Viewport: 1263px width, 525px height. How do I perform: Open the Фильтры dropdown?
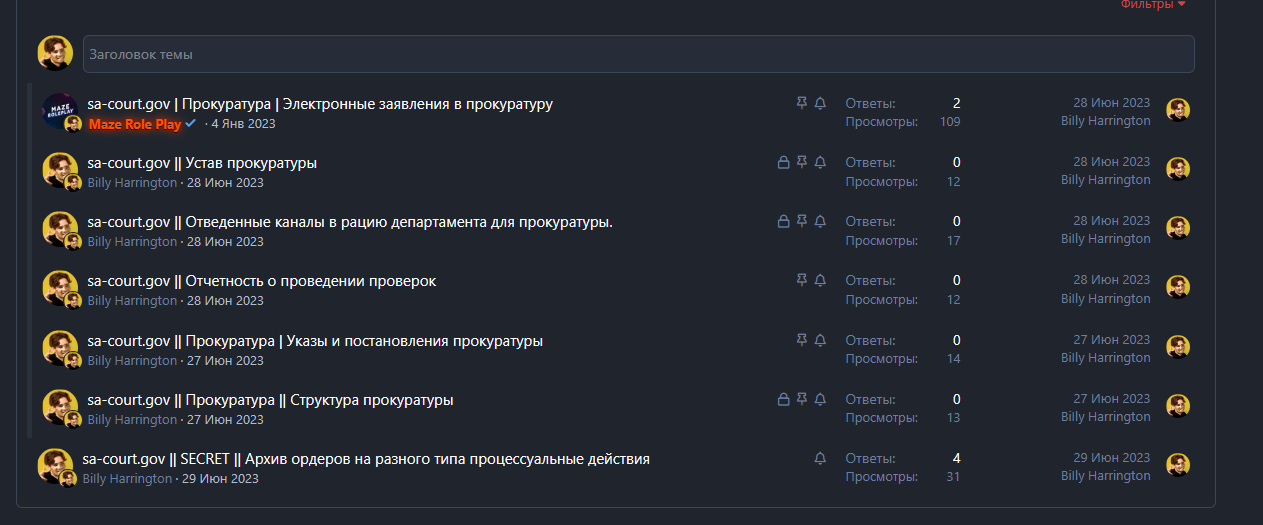pos(1152,4)
